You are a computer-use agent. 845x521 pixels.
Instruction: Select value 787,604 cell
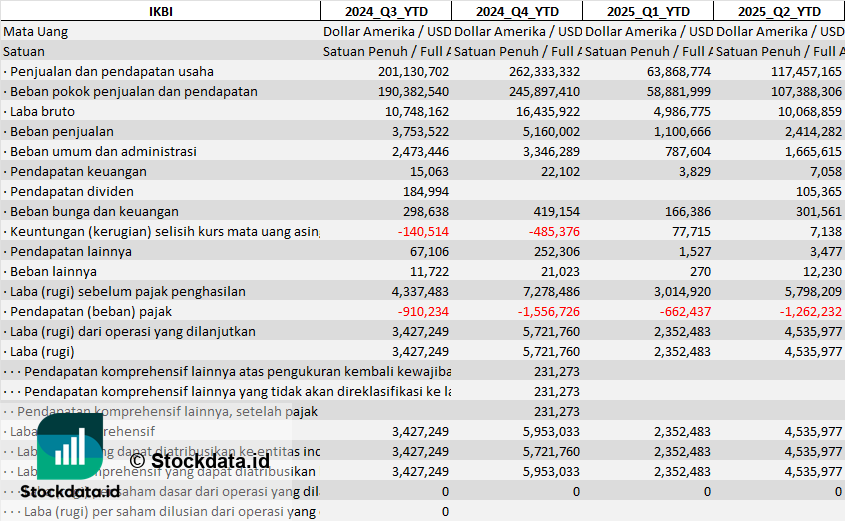[x=688, y=151]
